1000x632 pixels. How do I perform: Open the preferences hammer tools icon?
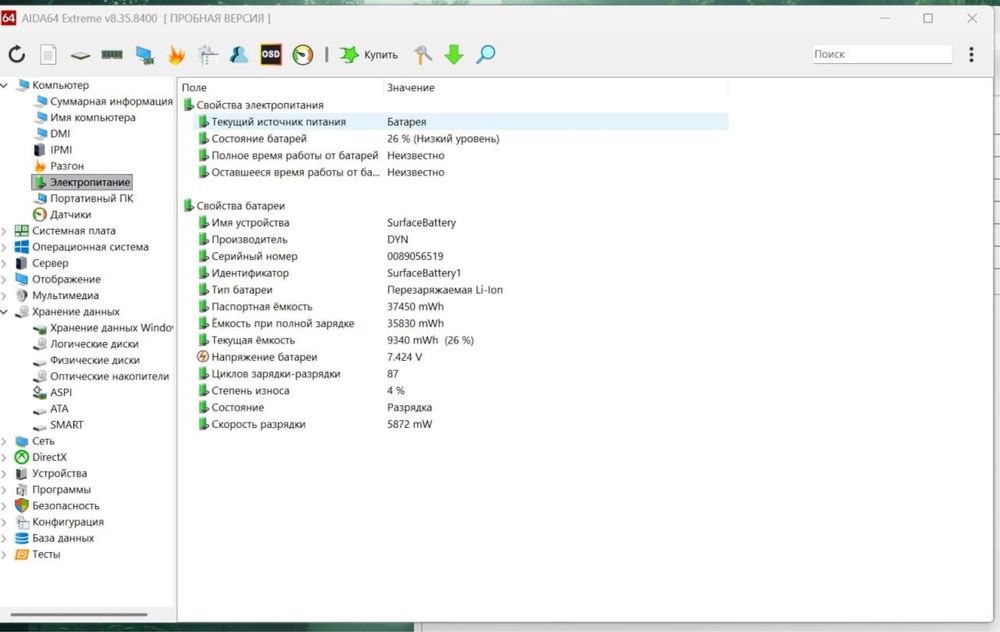[422, 55]
